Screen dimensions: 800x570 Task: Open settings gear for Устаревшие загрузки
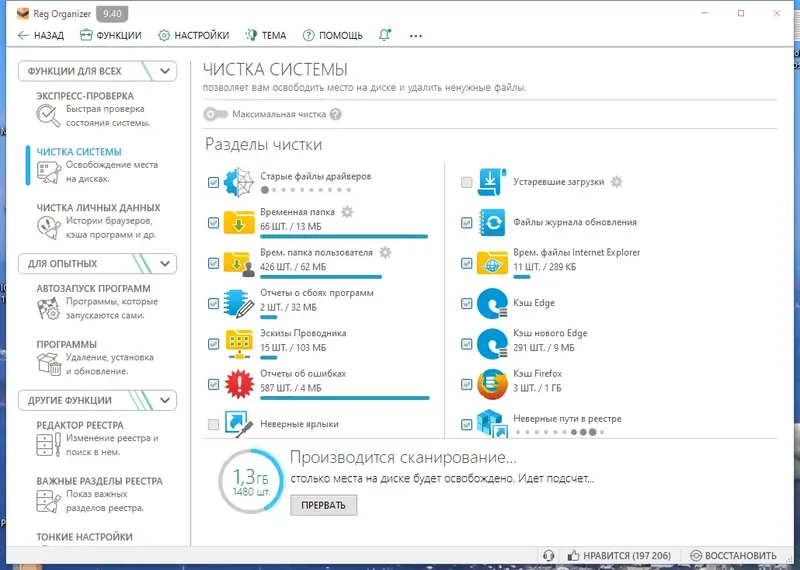617,182
